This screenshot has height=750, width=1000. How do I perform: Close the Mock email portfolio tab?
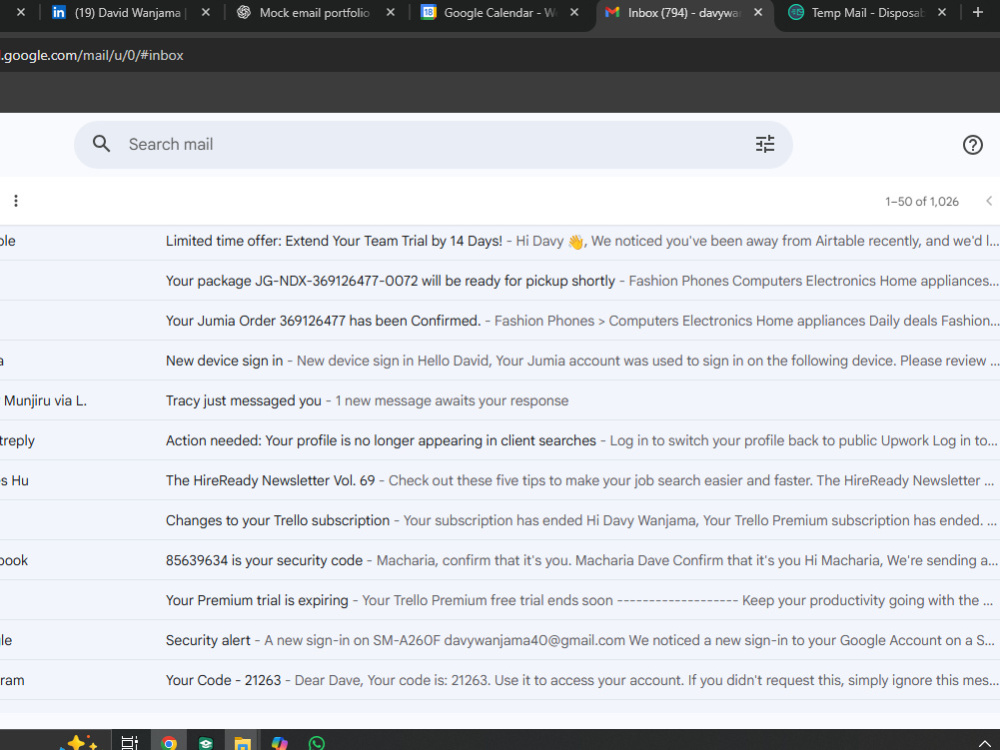pos(390,12)
